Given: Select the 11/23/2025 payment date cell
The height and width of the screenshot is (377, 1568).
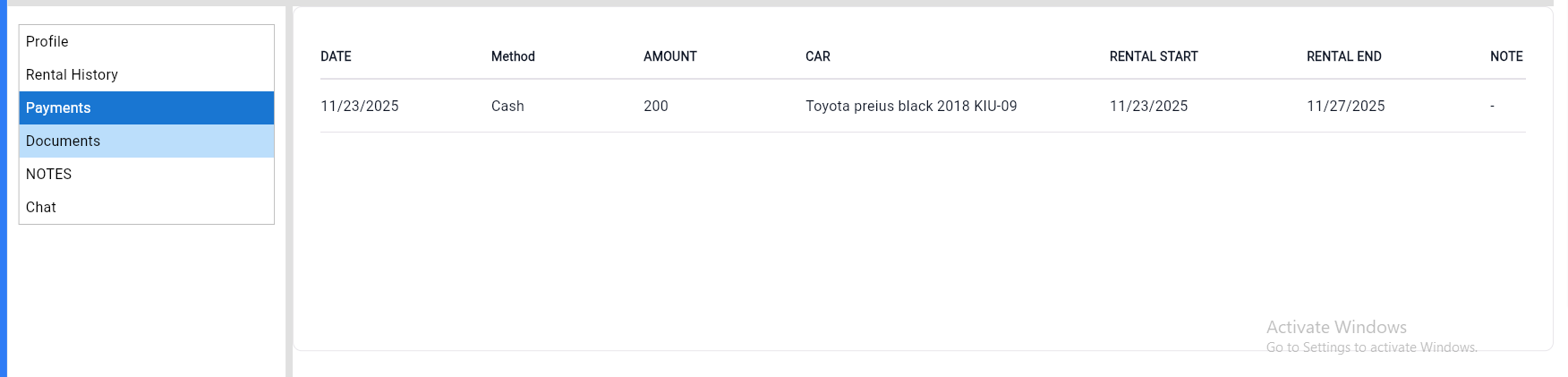Looking at the screenshot, I should click(360, 106).
